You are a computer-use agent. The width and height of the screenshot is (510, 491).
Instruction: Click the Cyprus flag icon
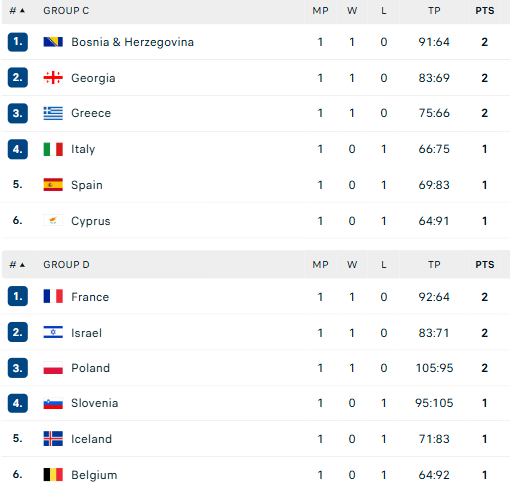click(53, 221)
